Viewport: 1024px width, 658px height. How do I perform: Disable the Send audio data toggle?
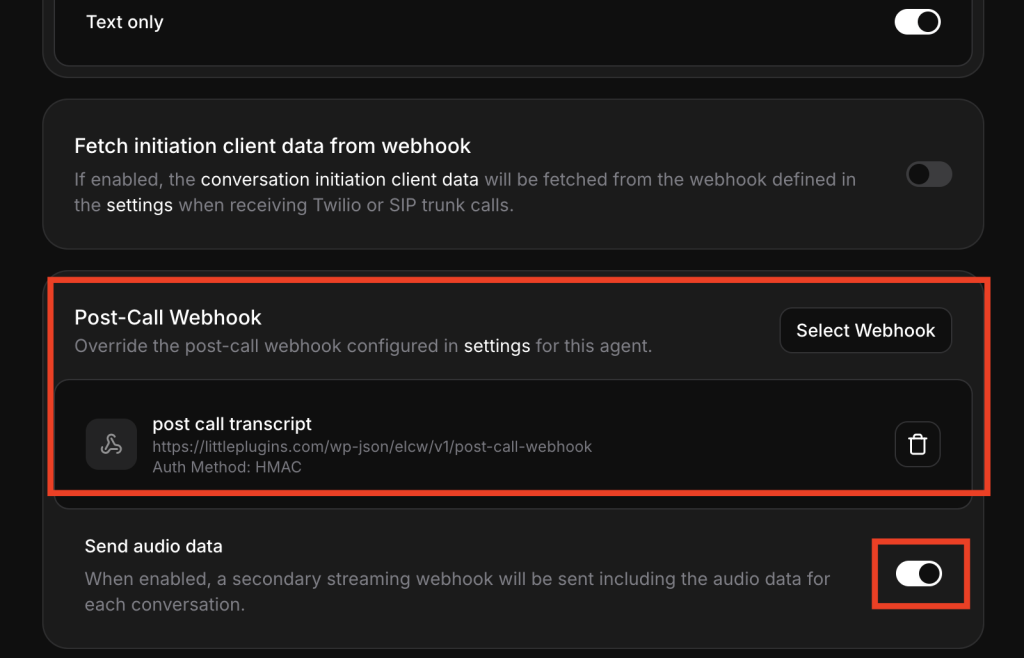pyautogui.click(x=918, y=573)
